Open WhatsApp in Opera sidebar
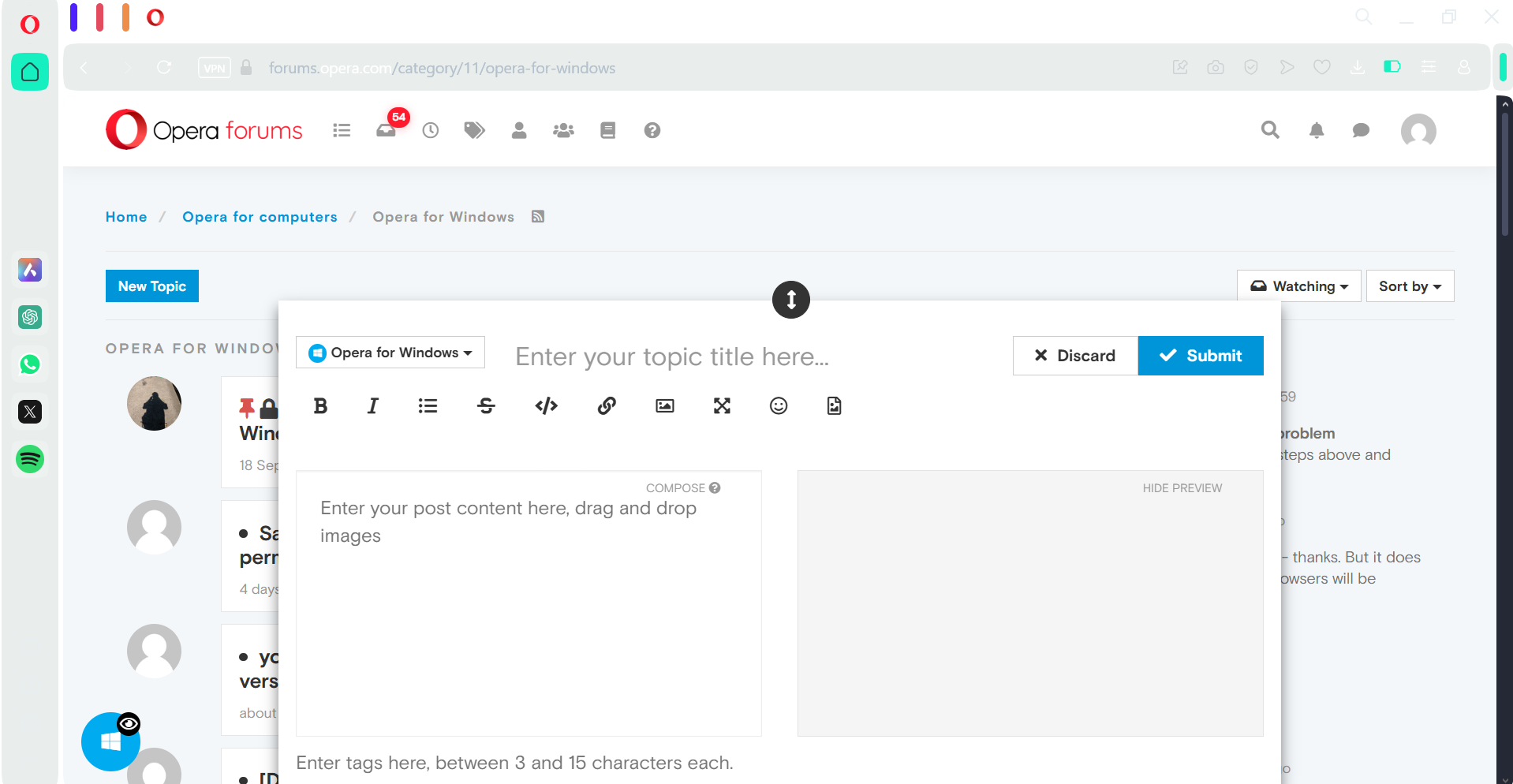 tap(30, 364)
